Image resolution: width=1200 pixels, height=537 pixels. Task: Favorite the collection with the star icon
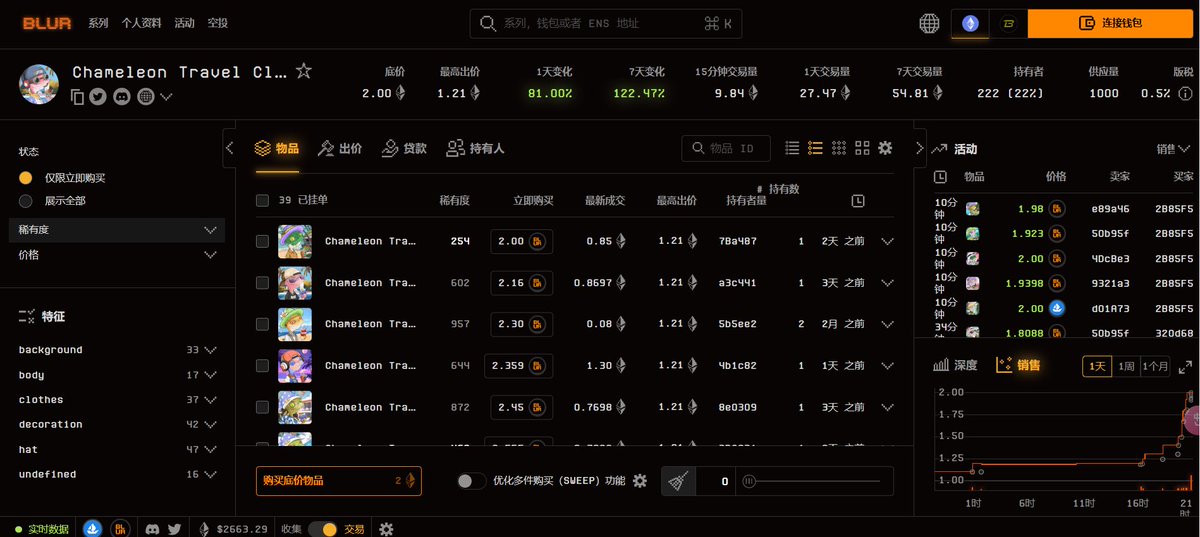(304, 71)
